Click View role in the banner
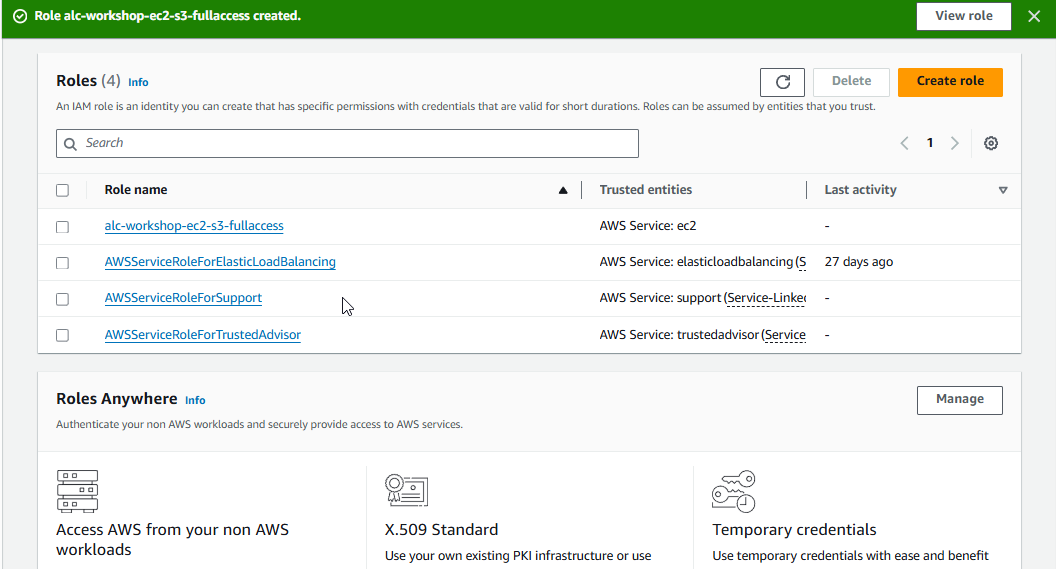Screen dimensions: 1056x569 [963, 16]
